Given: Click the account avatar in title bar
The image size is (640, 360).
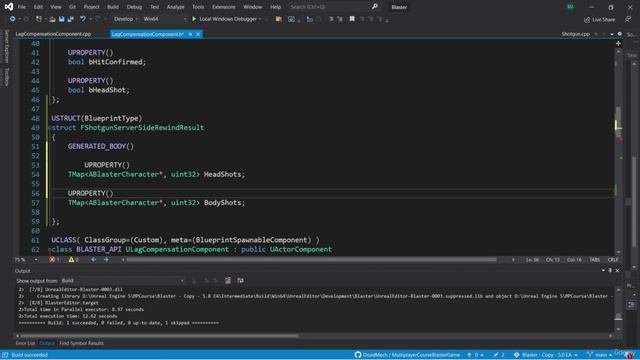Looking at the screenshot, I should [x=570, y=7].
